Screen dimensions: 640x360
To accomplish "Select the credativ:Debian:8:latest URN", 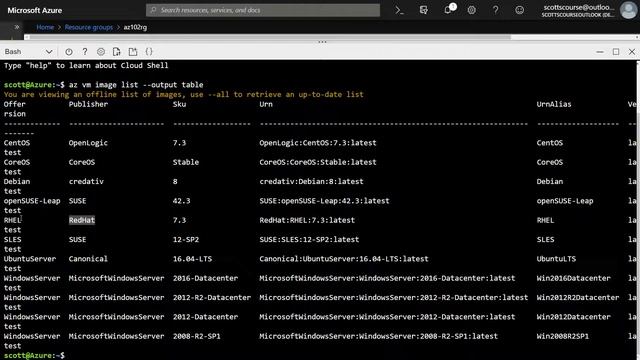I will click(311, 181).
